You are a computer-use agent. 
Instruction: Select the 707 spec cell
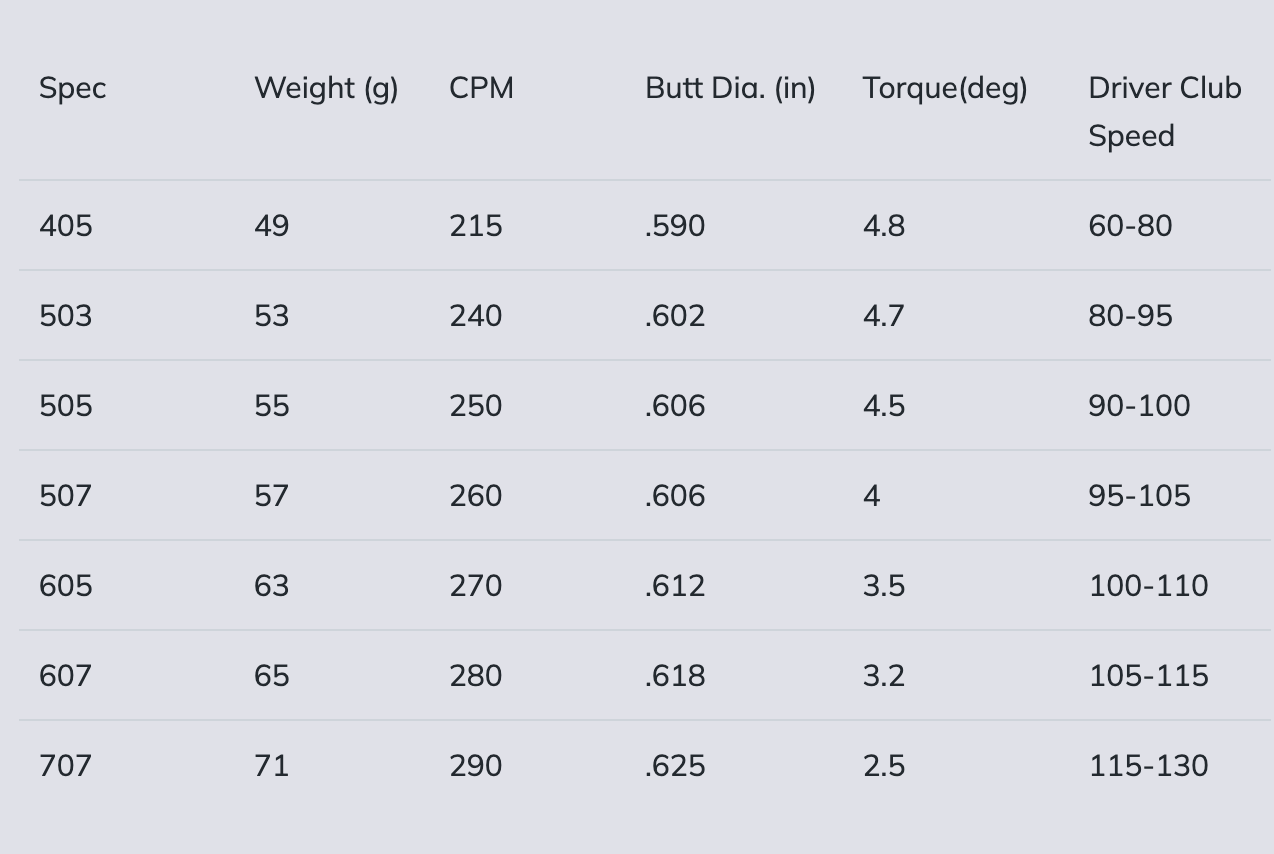65,766
